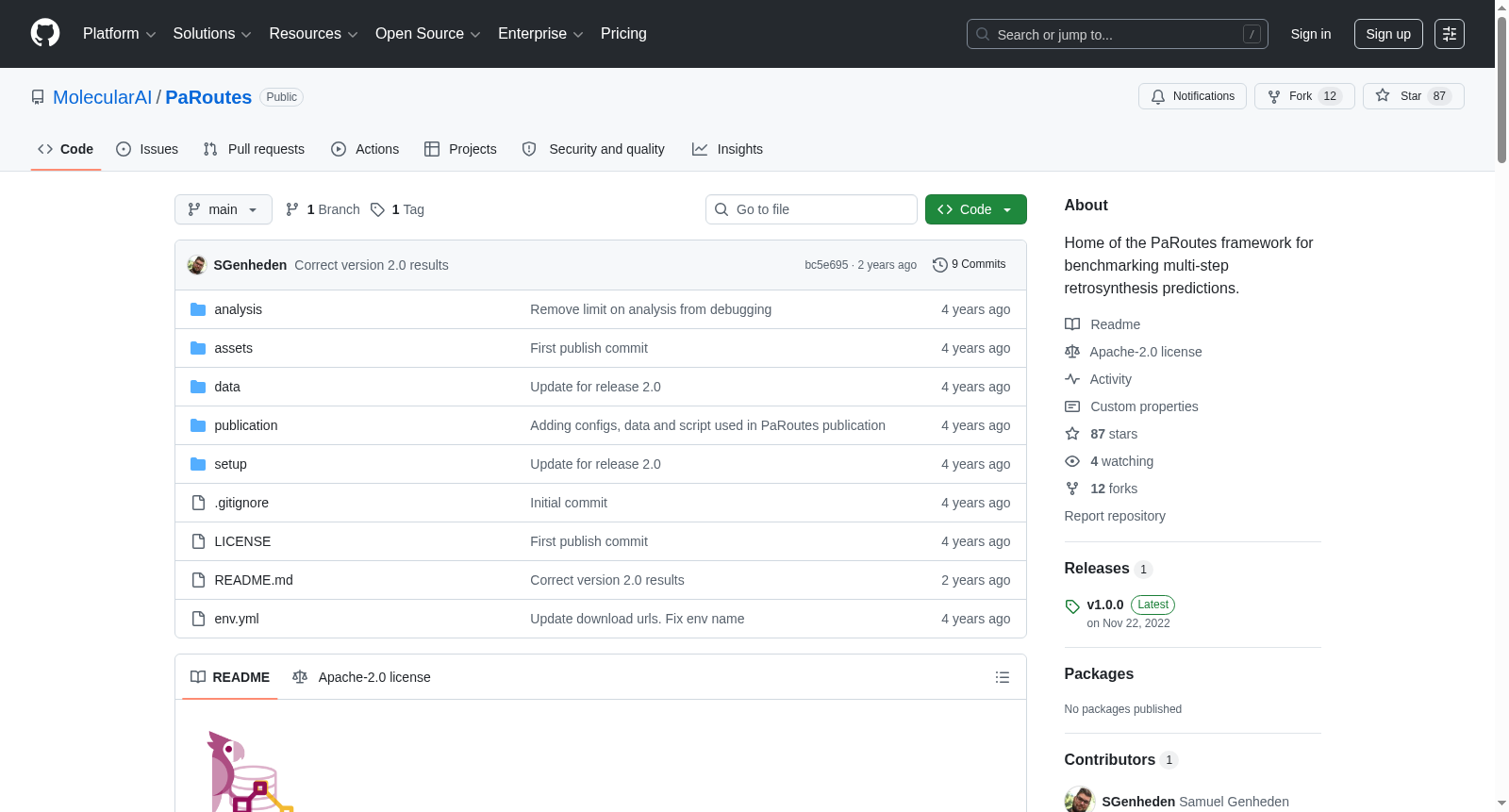Click the tag icon next to v1.0.0
The width and height of the screenshot is (1509, 812).
tap(1072, 606)
